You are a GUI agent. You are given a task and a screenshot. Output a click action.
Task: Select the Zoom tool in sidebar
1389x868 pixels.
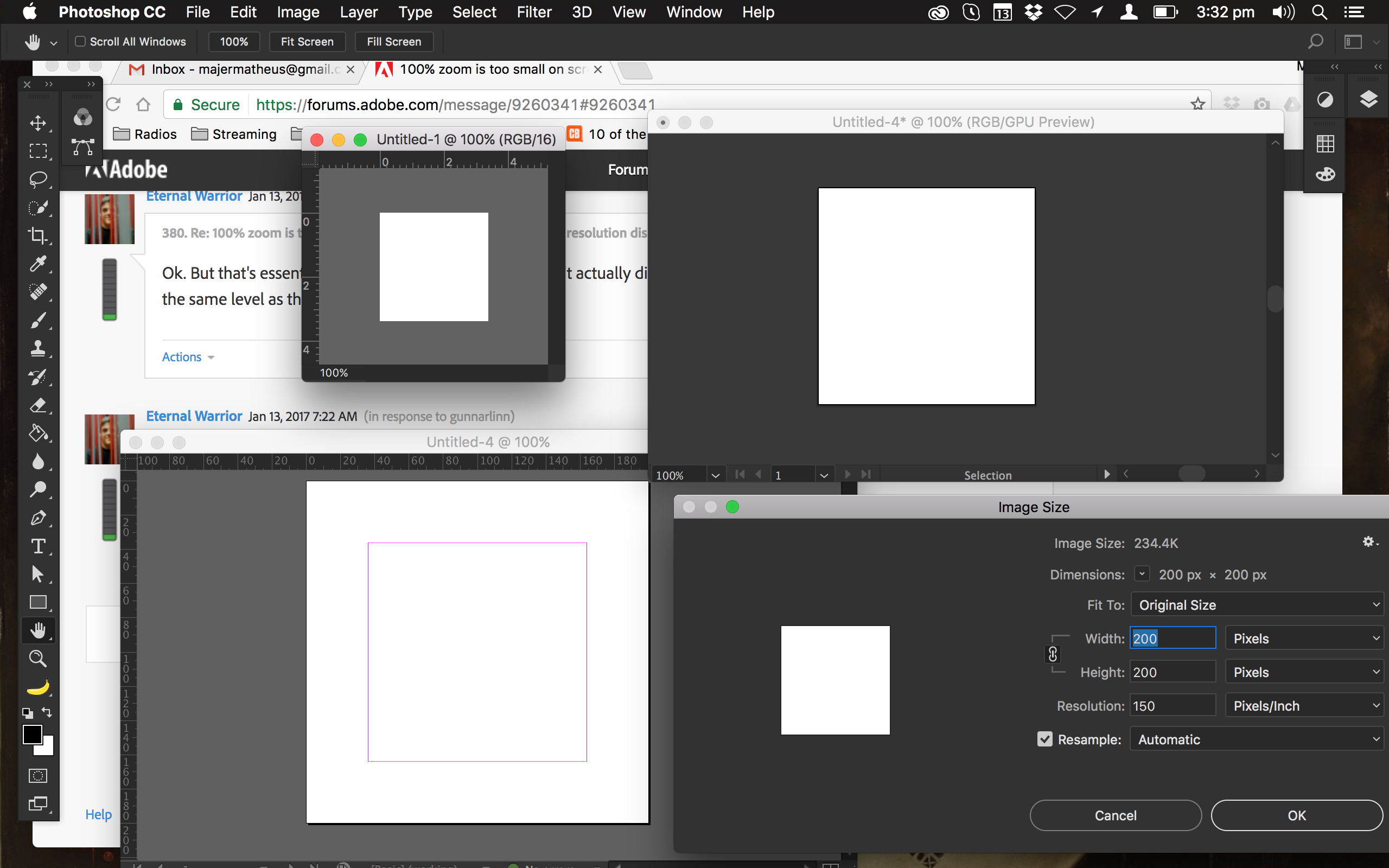pyautogui.click(x=37, y=659)
